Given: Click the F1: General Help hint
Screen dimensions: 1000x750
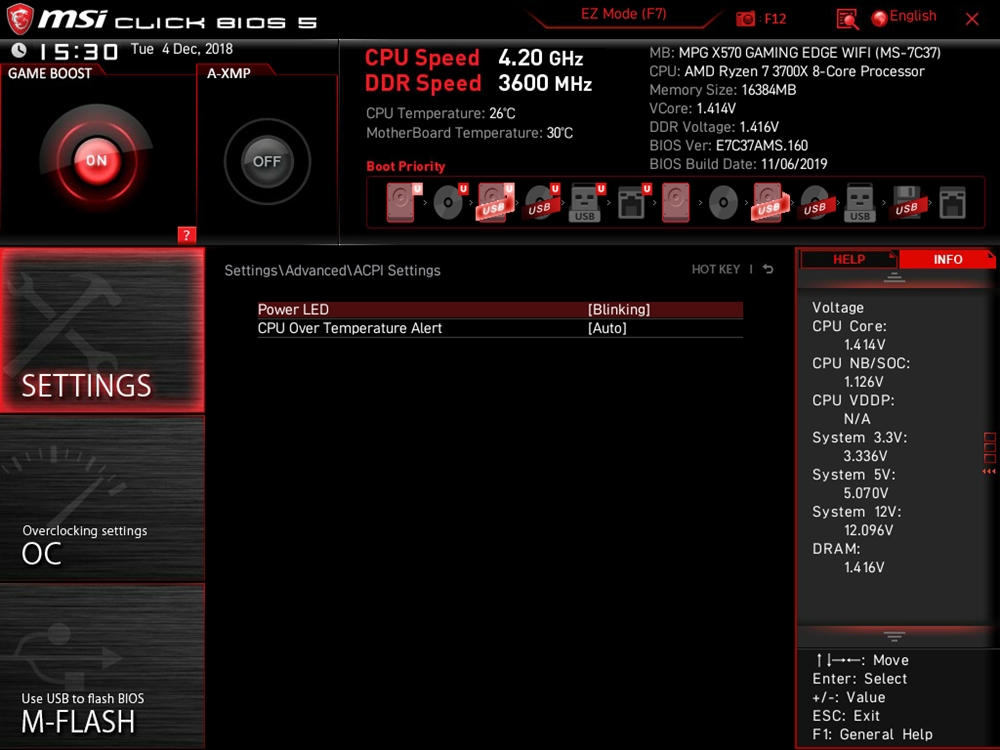Looking at the screenshot, I should click(x=872, y=735).
